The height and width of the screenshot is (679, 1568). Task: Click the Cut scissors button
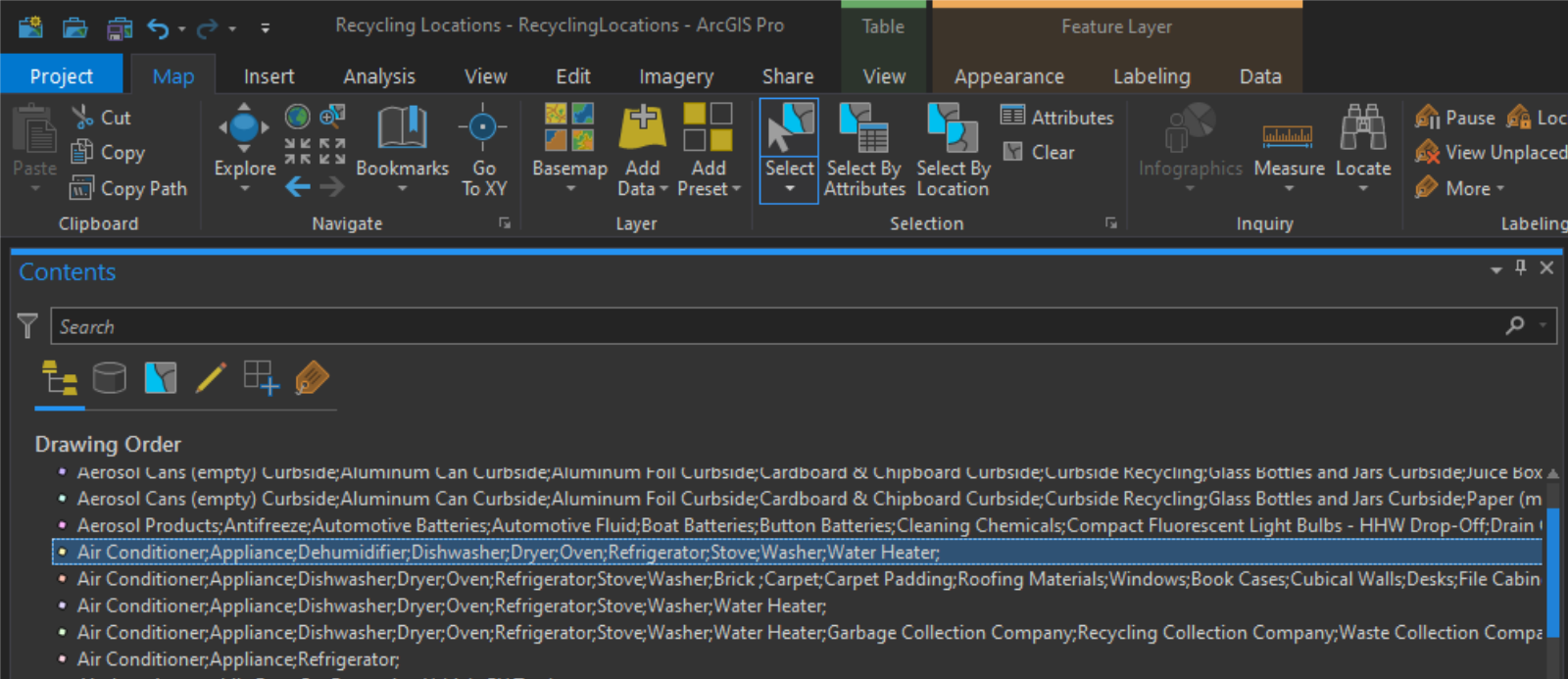tap(101, 118)
